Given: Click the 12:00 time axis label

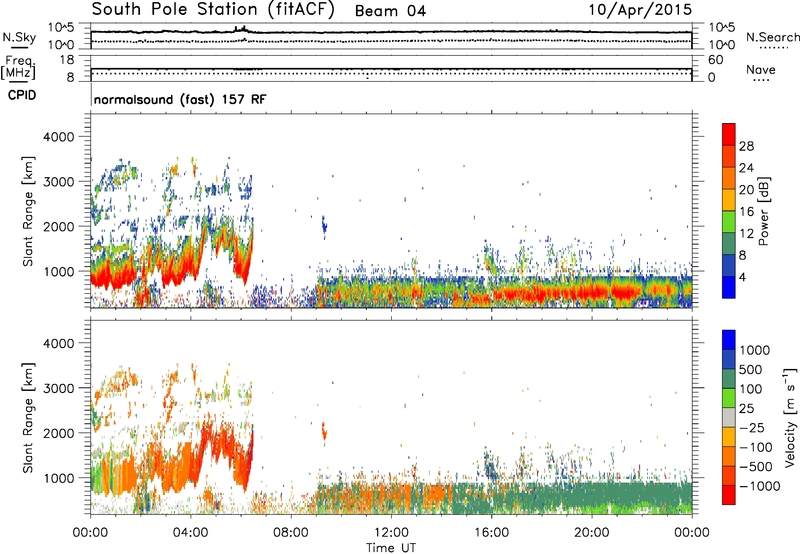Looking at the screenshot, I should click(391, 533).
